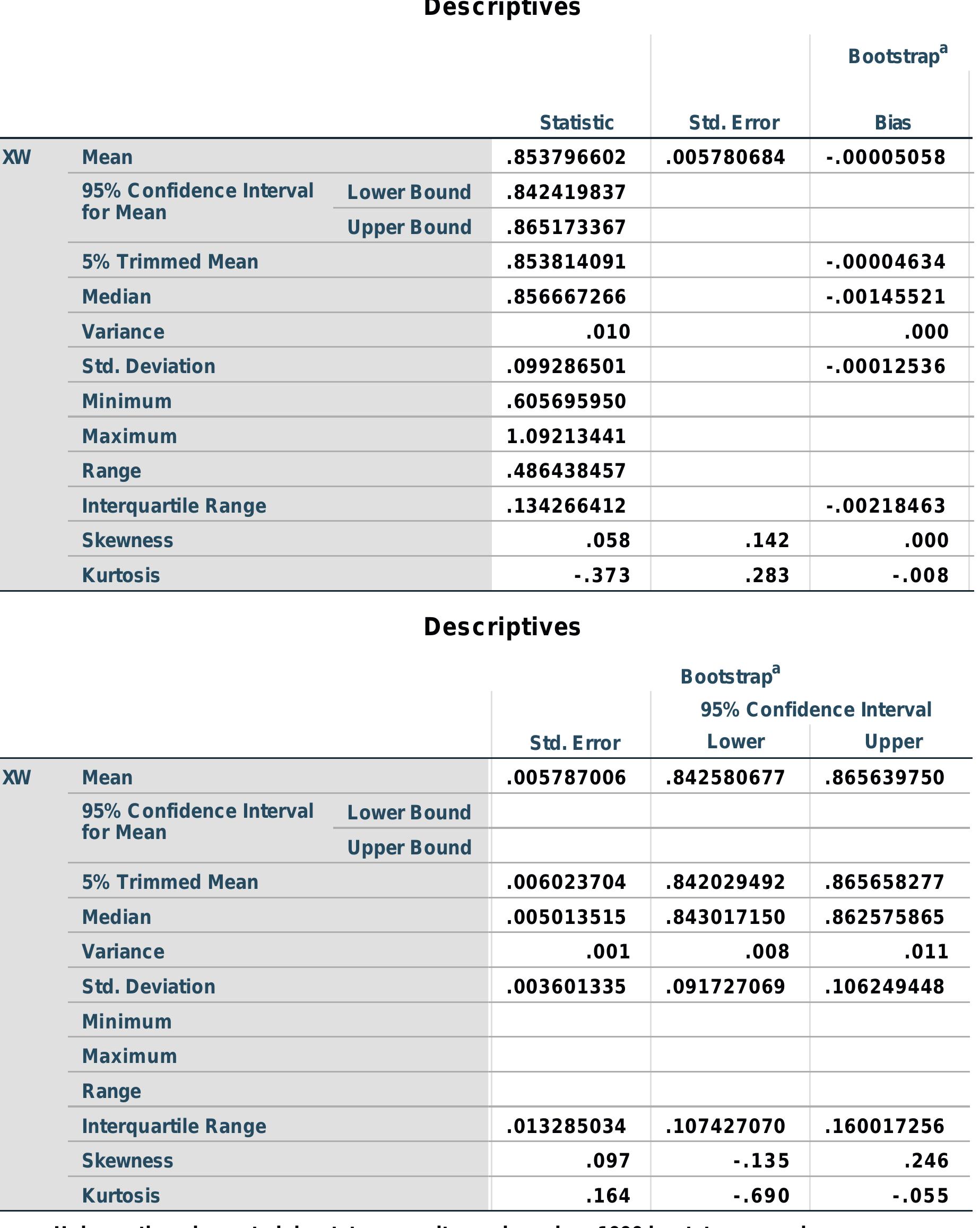Click the Mean statistic value .853796602
This screenshot has height=1228, width=980.
coord(566,157)
